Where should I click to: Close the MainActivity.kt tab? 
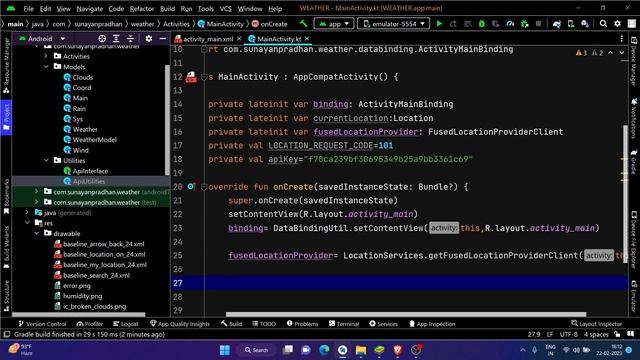(x=307, y=38)
